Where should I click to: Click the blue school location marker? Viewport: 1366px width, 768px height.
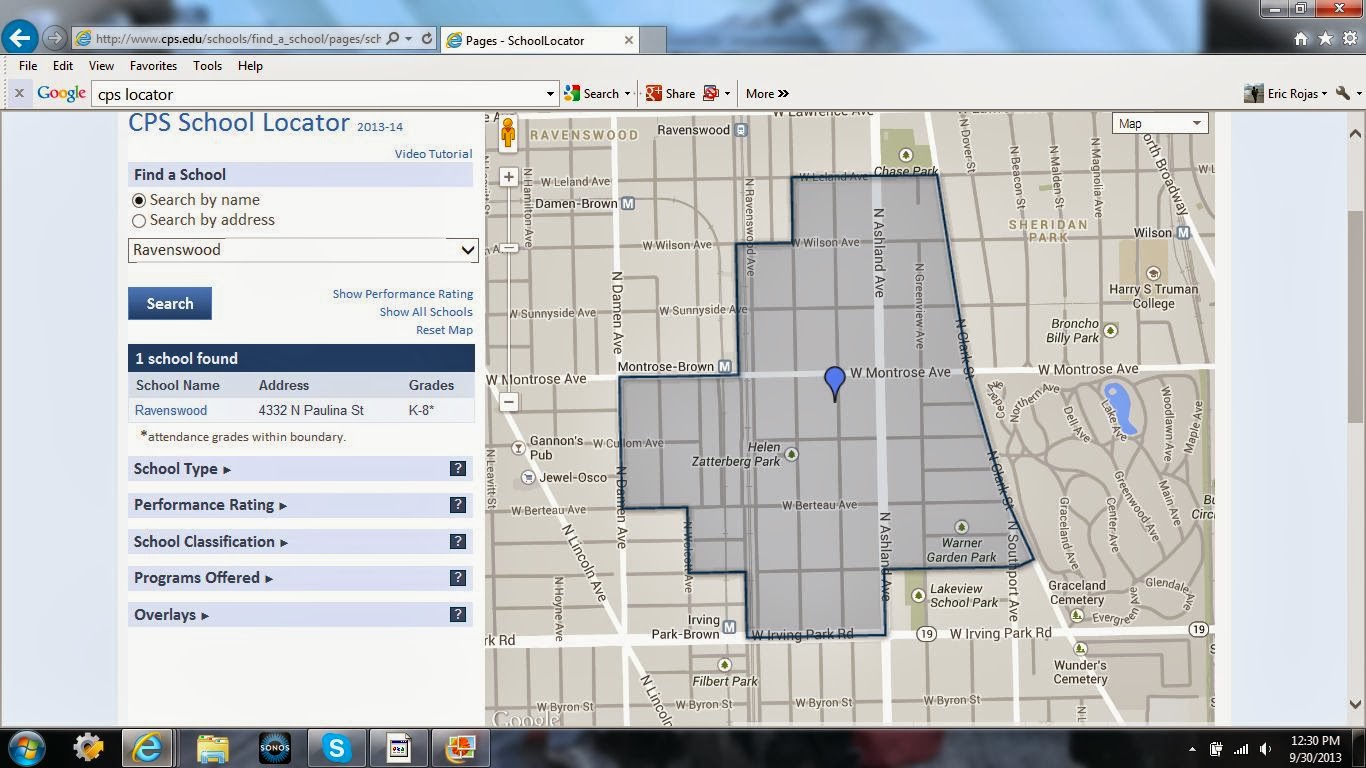(835, 383)
